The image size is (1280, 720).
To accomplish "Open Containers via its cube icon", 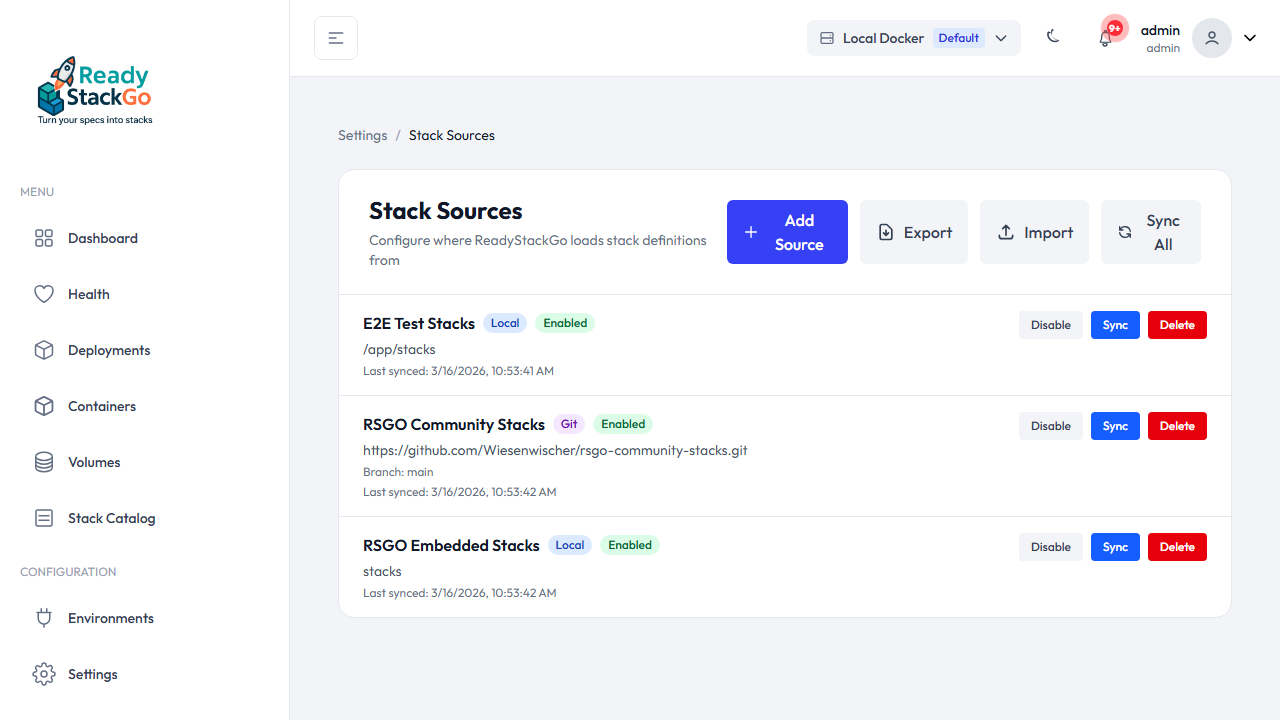I will point(43,406).
